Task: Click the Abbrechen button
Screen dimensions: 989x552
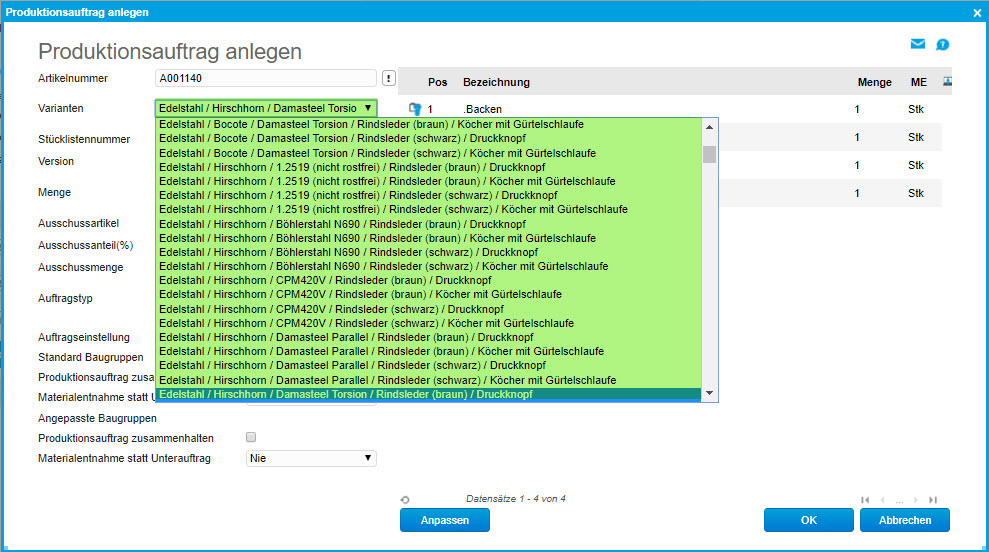Action: (904, 520)
